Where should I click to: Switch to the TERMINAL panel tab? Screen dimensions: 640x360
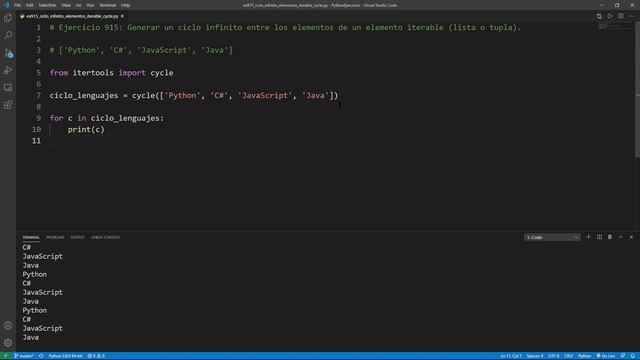pos(31,238)
